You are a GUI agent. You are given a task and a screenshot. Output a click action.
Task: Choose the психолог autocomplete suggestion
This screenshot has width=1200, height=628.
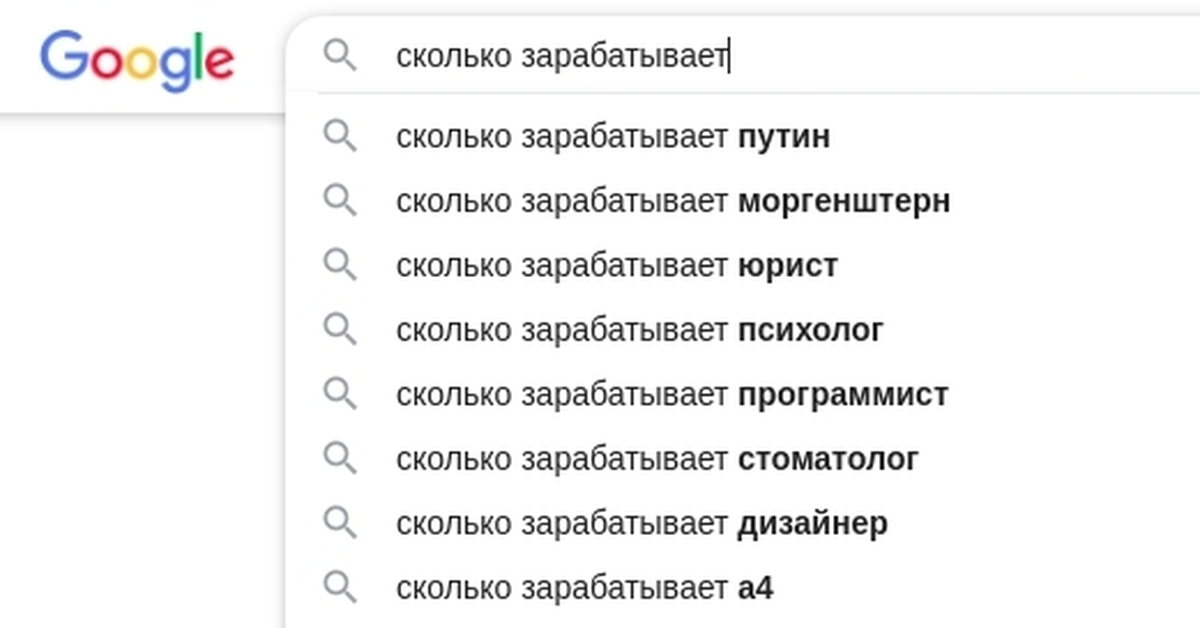point(639,330)
